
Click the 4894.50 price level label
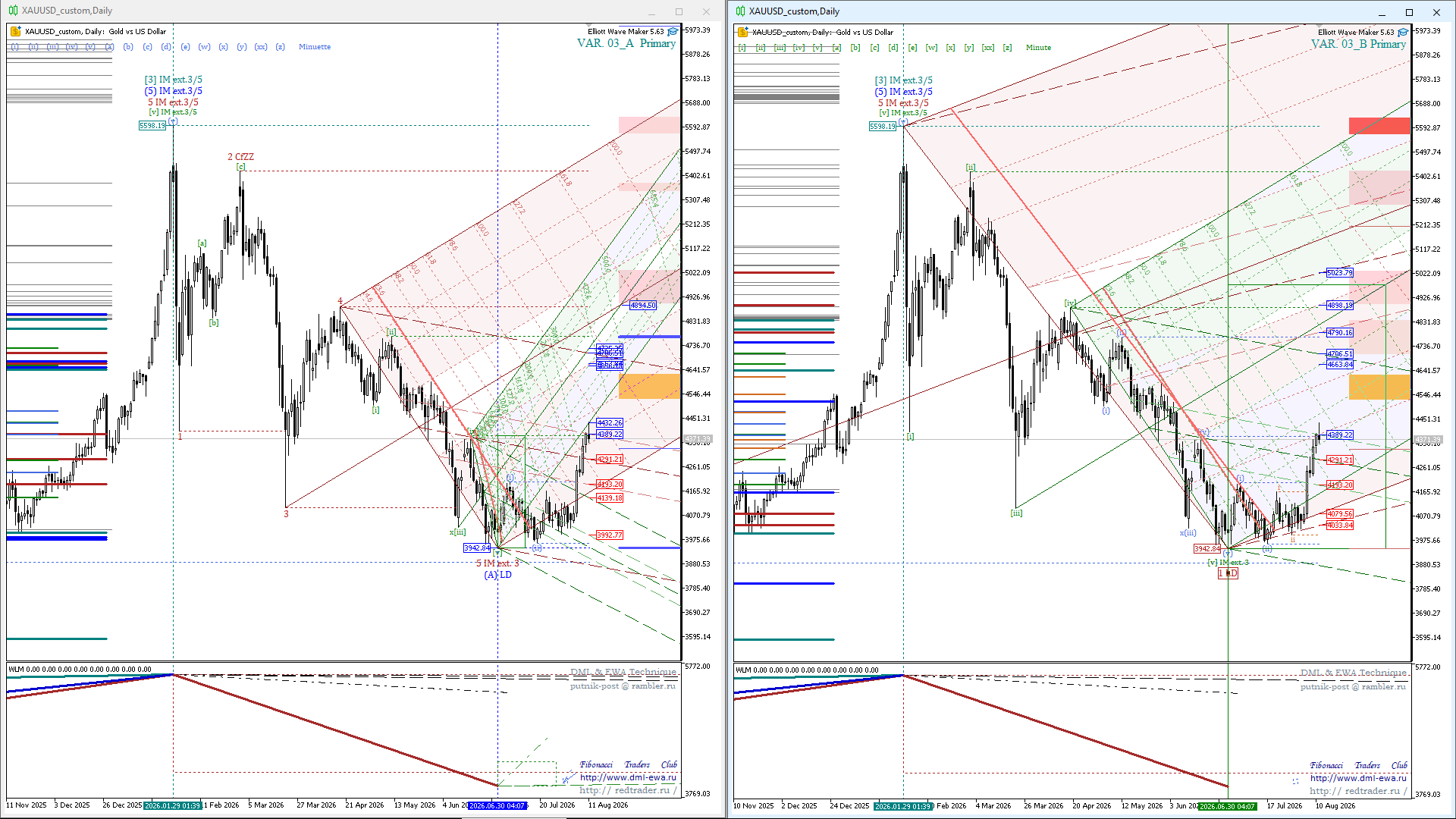coord(643,306)
